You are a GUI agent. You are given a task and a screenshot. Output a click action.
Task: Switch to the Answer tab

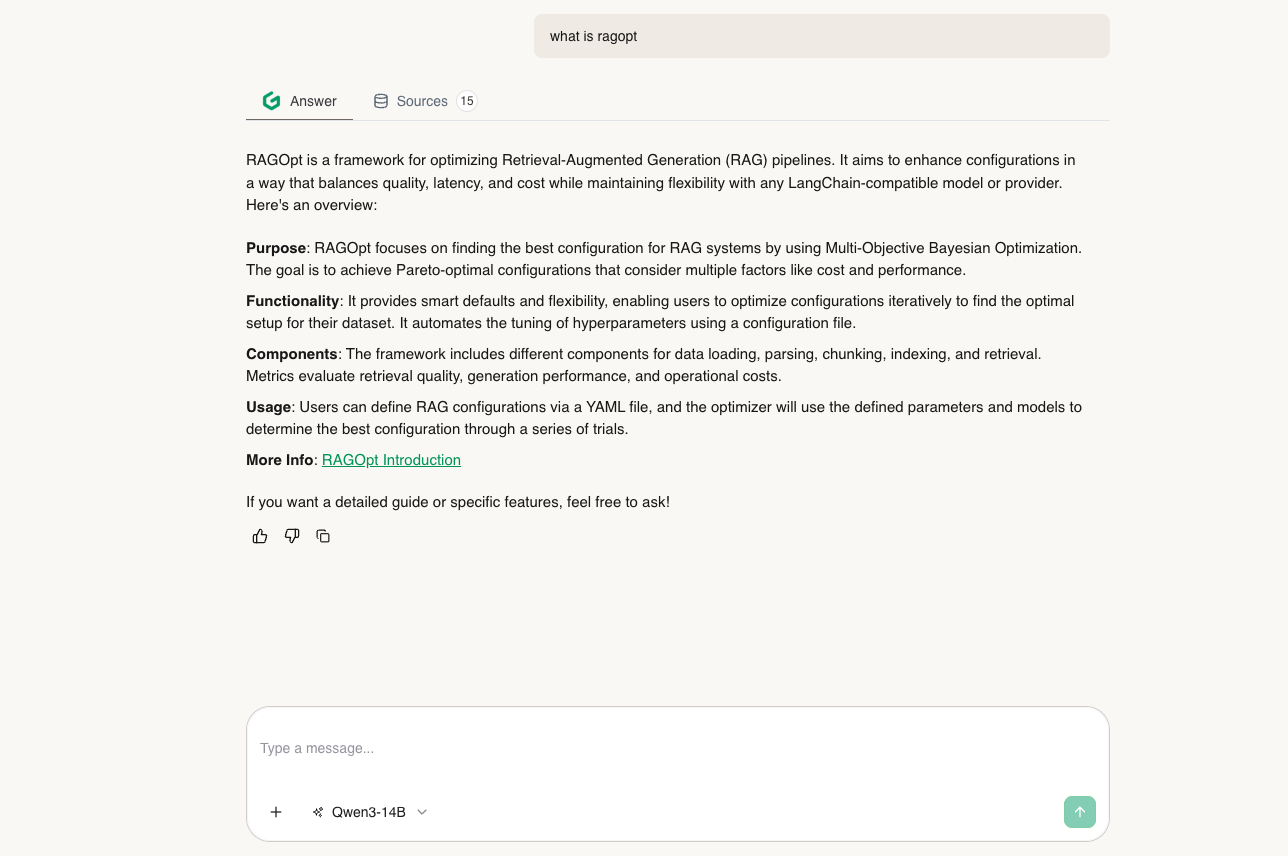(x=299, y=101)
